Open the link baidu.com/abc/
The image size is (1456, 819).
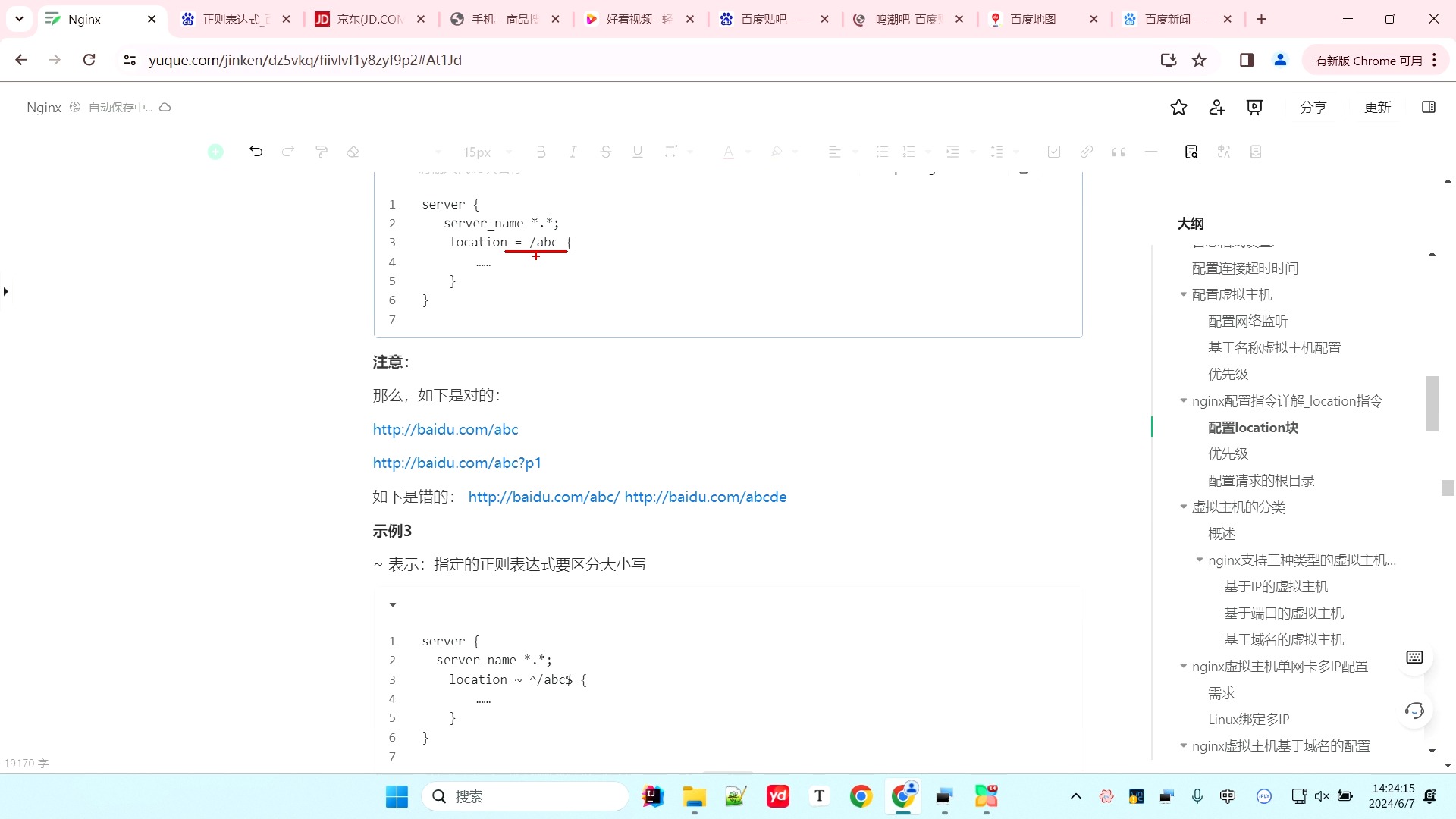544,497
